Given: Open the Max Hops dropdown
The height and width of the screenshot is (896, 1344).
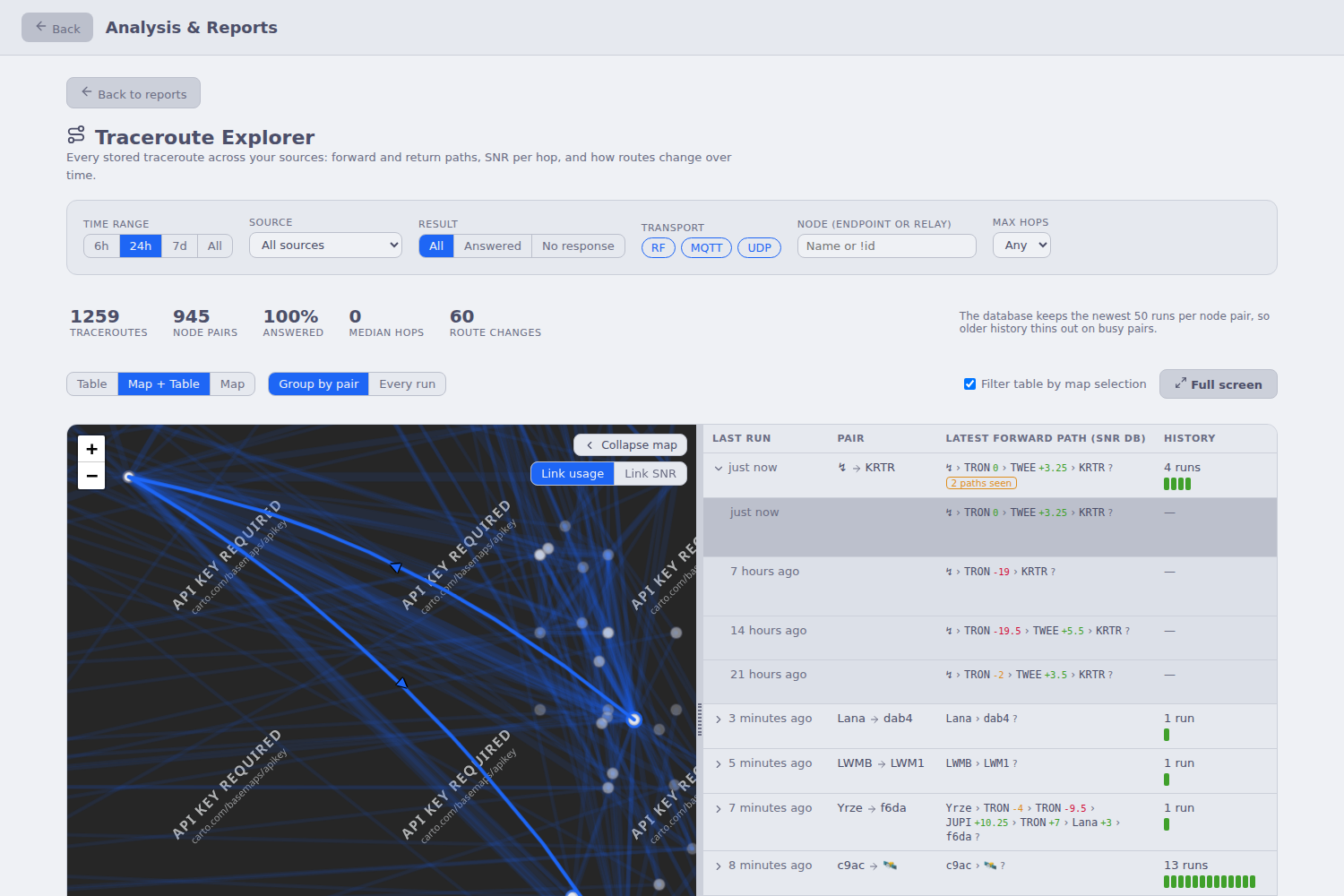Looking at the screenshot, I should point(1021,246).
